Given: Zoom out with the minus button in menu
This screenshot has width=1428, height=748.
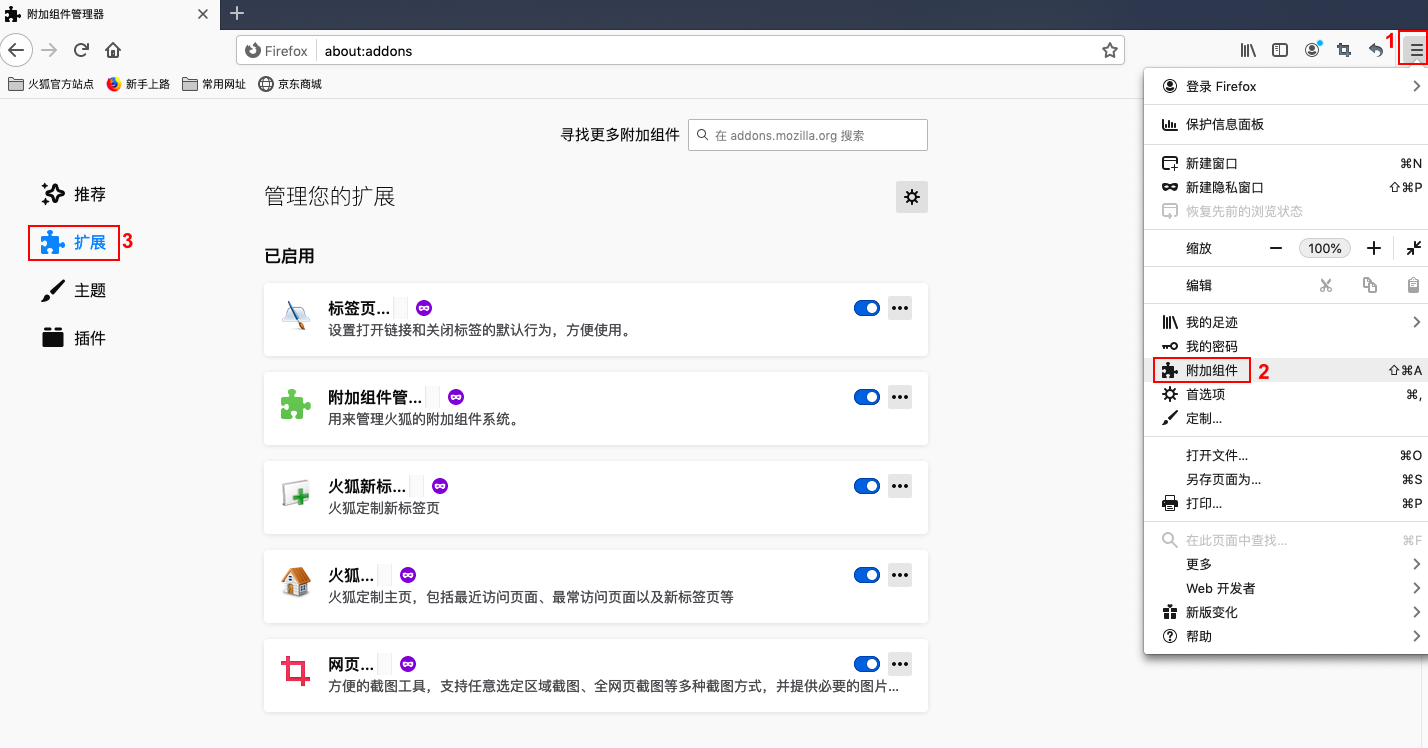Looking at the screenshot, I should point(1276,248).
